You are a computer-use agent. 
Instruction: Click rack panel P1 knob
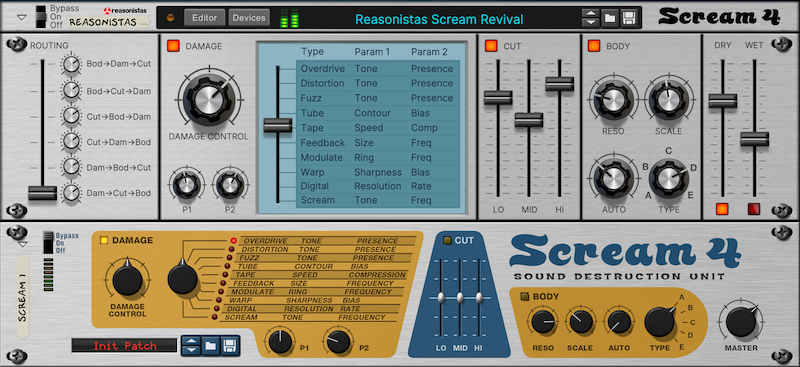[280, 342]
